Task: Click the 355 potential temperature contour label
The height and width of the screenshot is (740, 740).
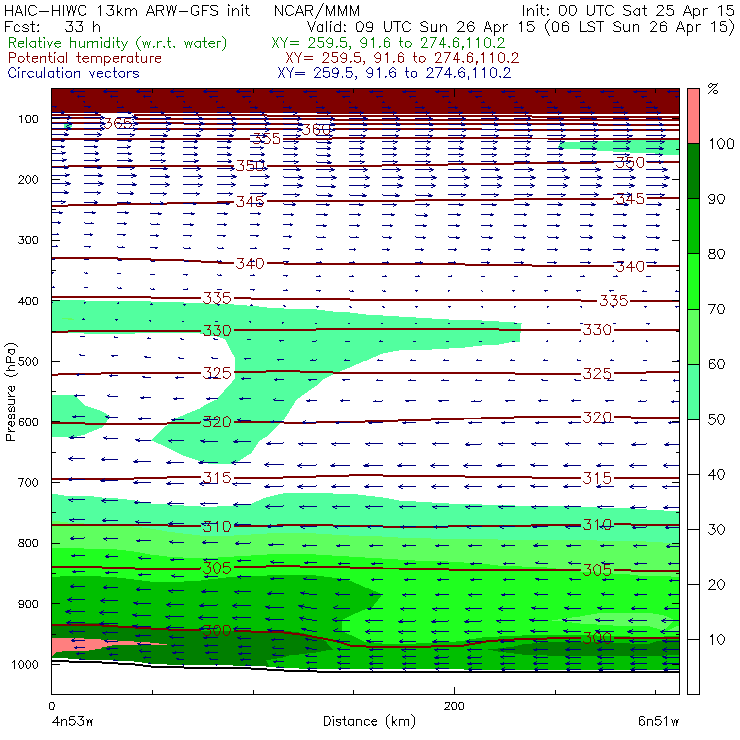Action: click(x=266, y=139)
